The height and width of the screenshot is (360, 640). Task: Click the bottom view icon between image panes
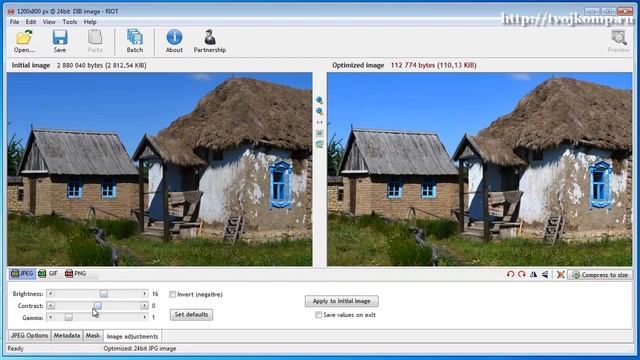point(319,144)
